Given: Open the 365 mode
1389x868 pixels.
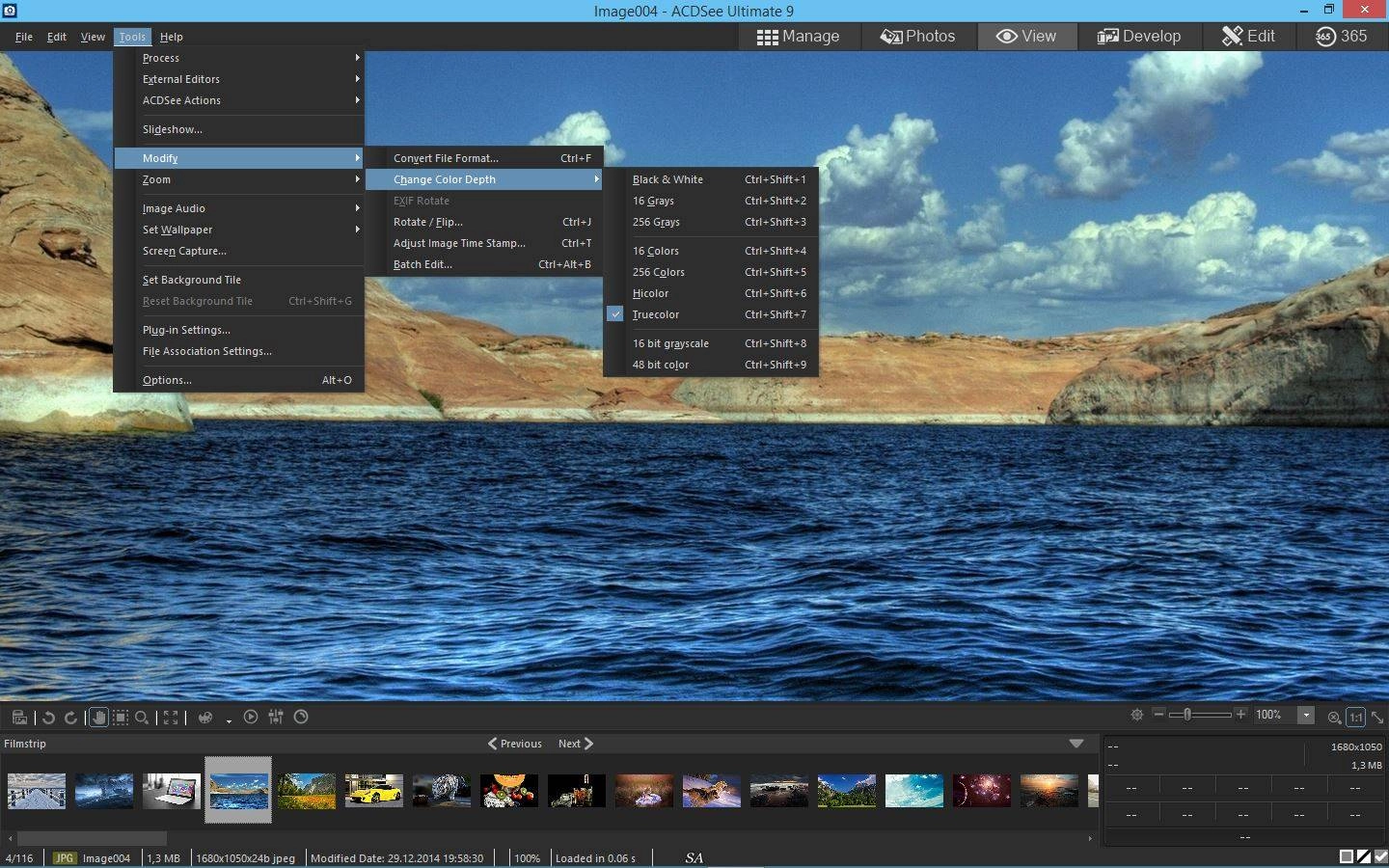Looking at the screenshot, I should click(x=1342, y=37).
